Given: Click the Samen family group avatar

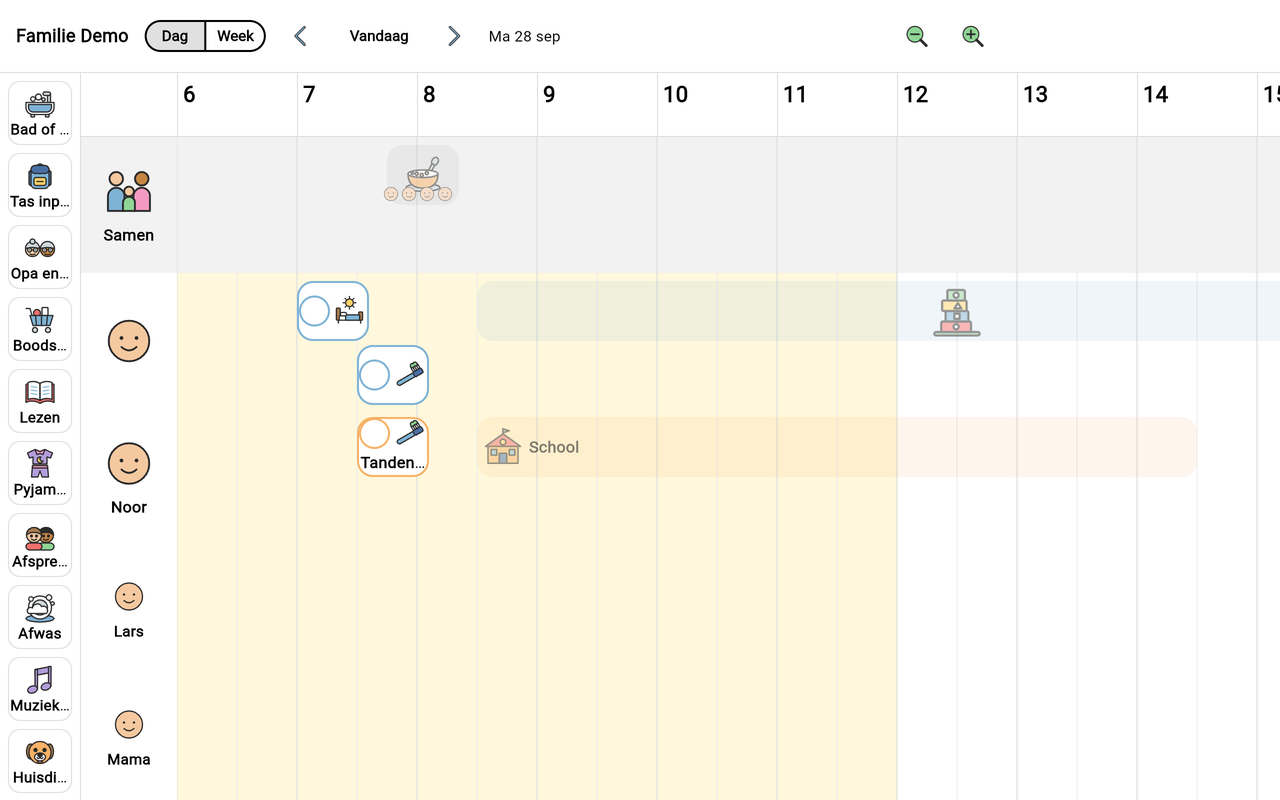Looking at the screenshot, I should pyautogui.click(x=129, y=191).
